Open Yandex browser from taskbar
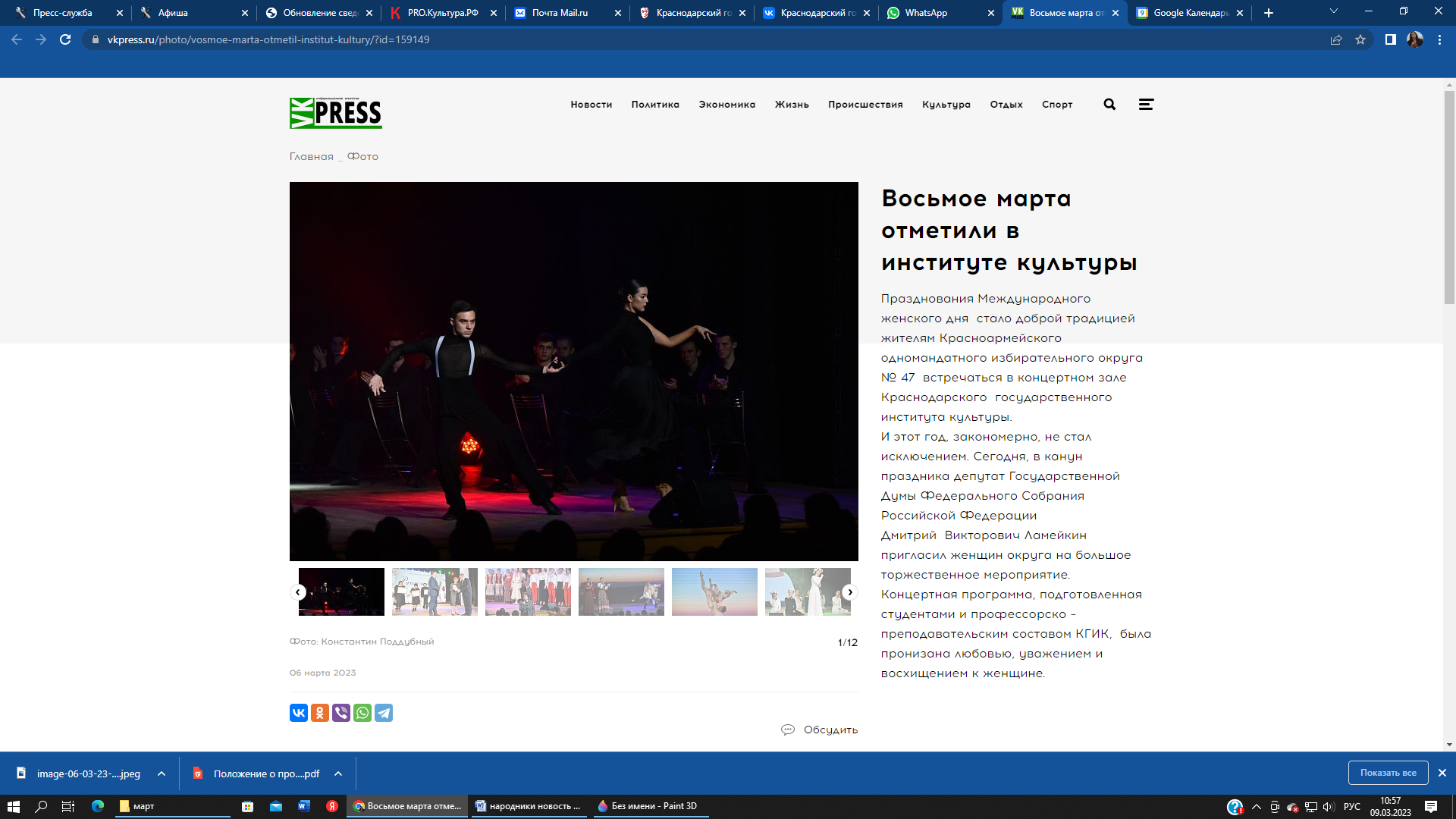Screen dimensions: 1456x819 pos(332,806)
